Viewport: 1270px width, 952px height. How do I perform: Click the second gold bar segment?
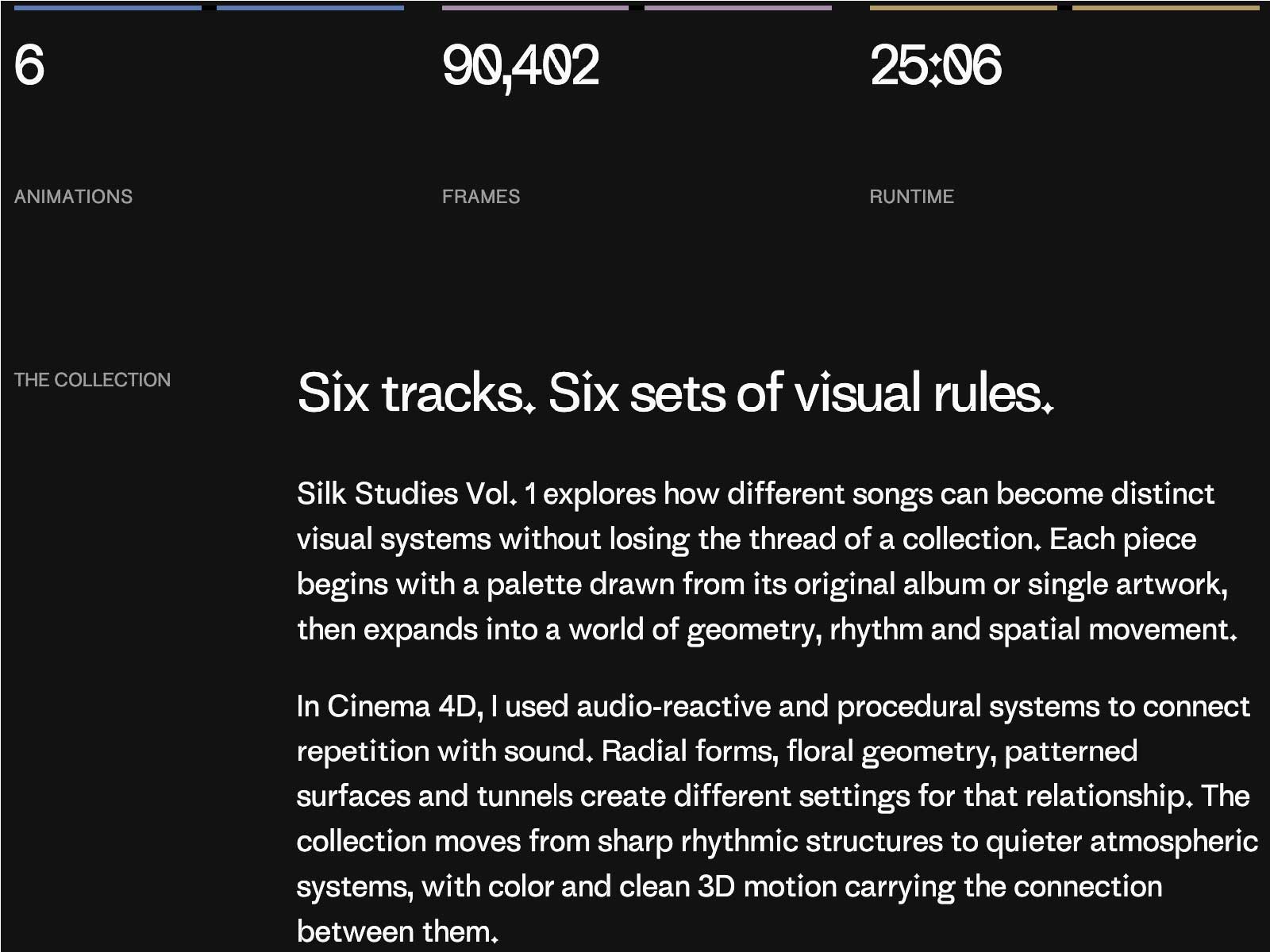coord(1166,8)
